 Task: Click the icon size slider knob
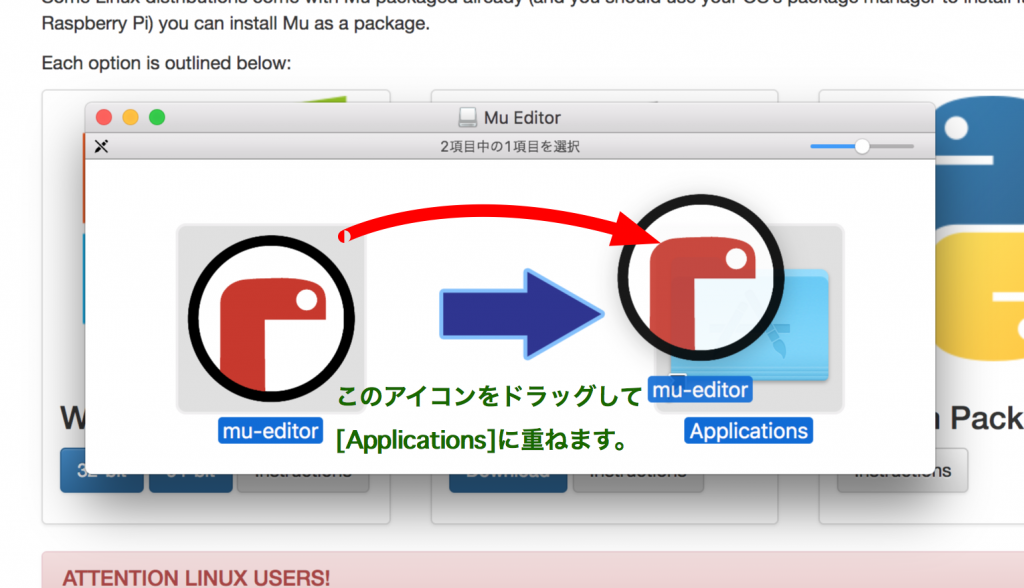pyautogui.click(x=862, y=146)
